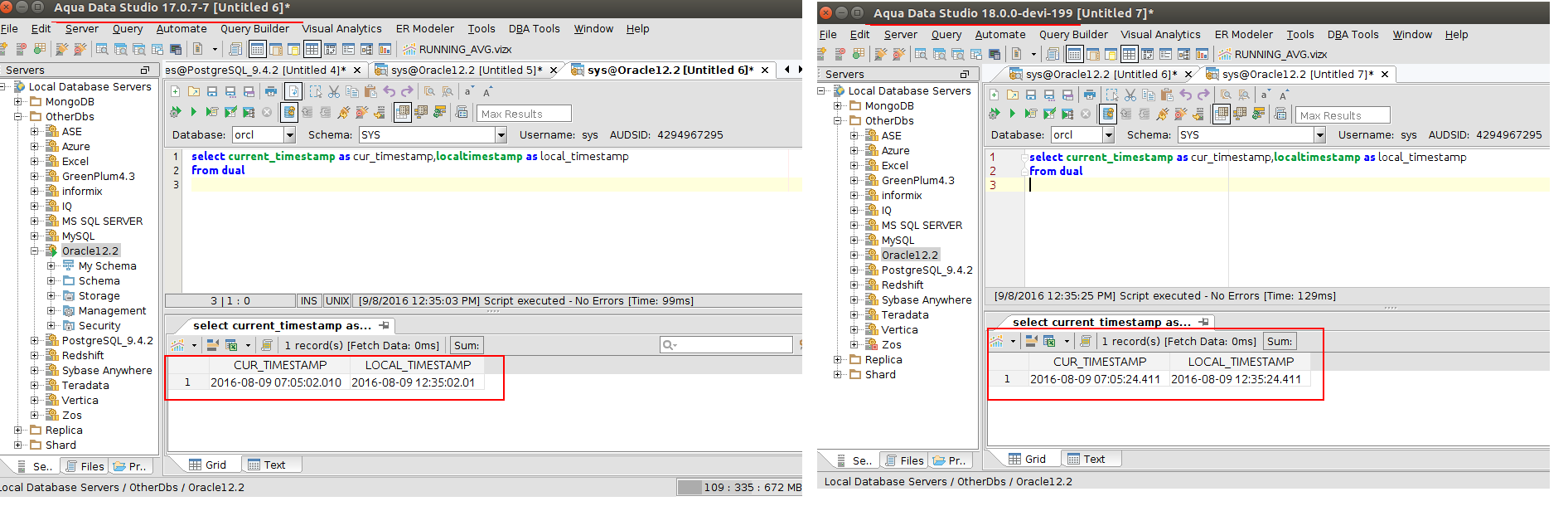Click the pin icon on the 18.0 results tab
1568x511 pixels.
pyautogui.click(x=1203, y=321)
